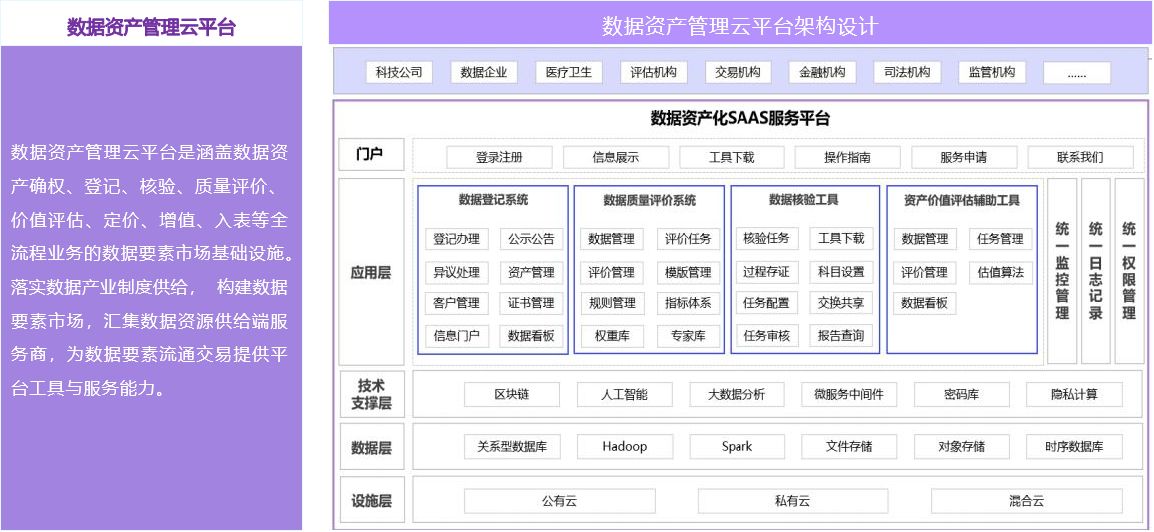The width and height of the screenshot is (1154, 532).
Task: Select 登记办理 in 数据登记系统
Action: coord(456,238)
